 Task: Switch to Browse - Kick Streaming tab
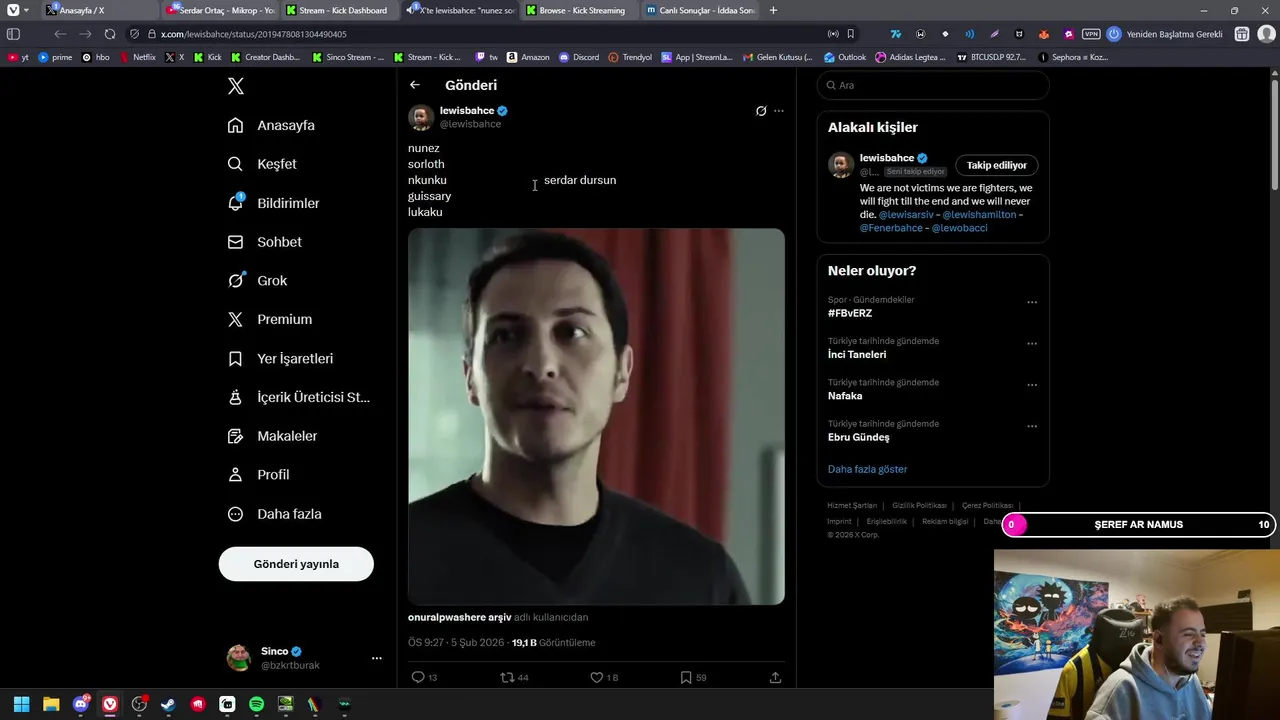point(578,10)
